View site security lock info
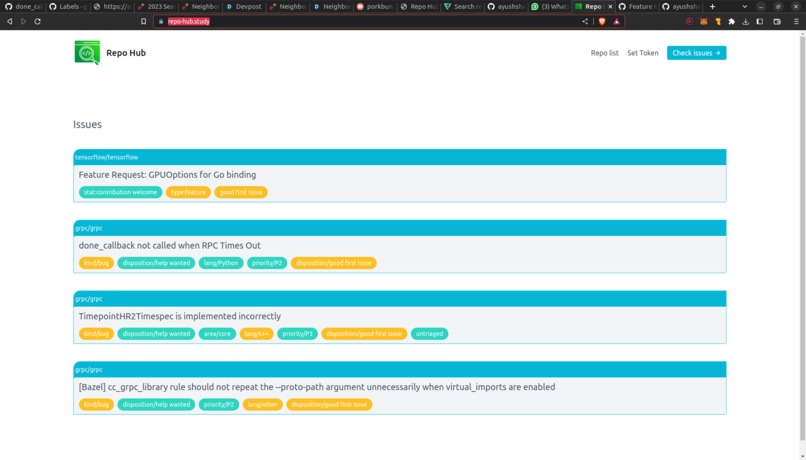 click(161, 22)
